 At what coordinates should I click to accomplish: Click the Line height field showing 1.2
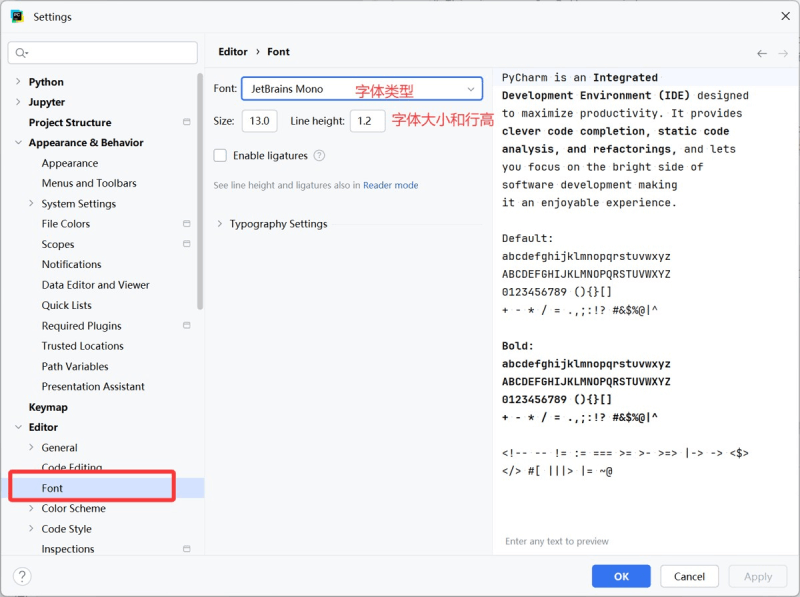[x=367, y=121]
